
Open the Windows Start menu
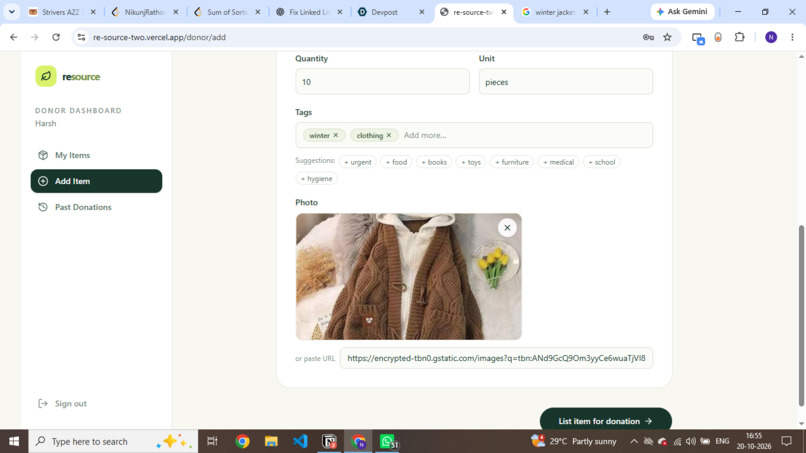14,441
